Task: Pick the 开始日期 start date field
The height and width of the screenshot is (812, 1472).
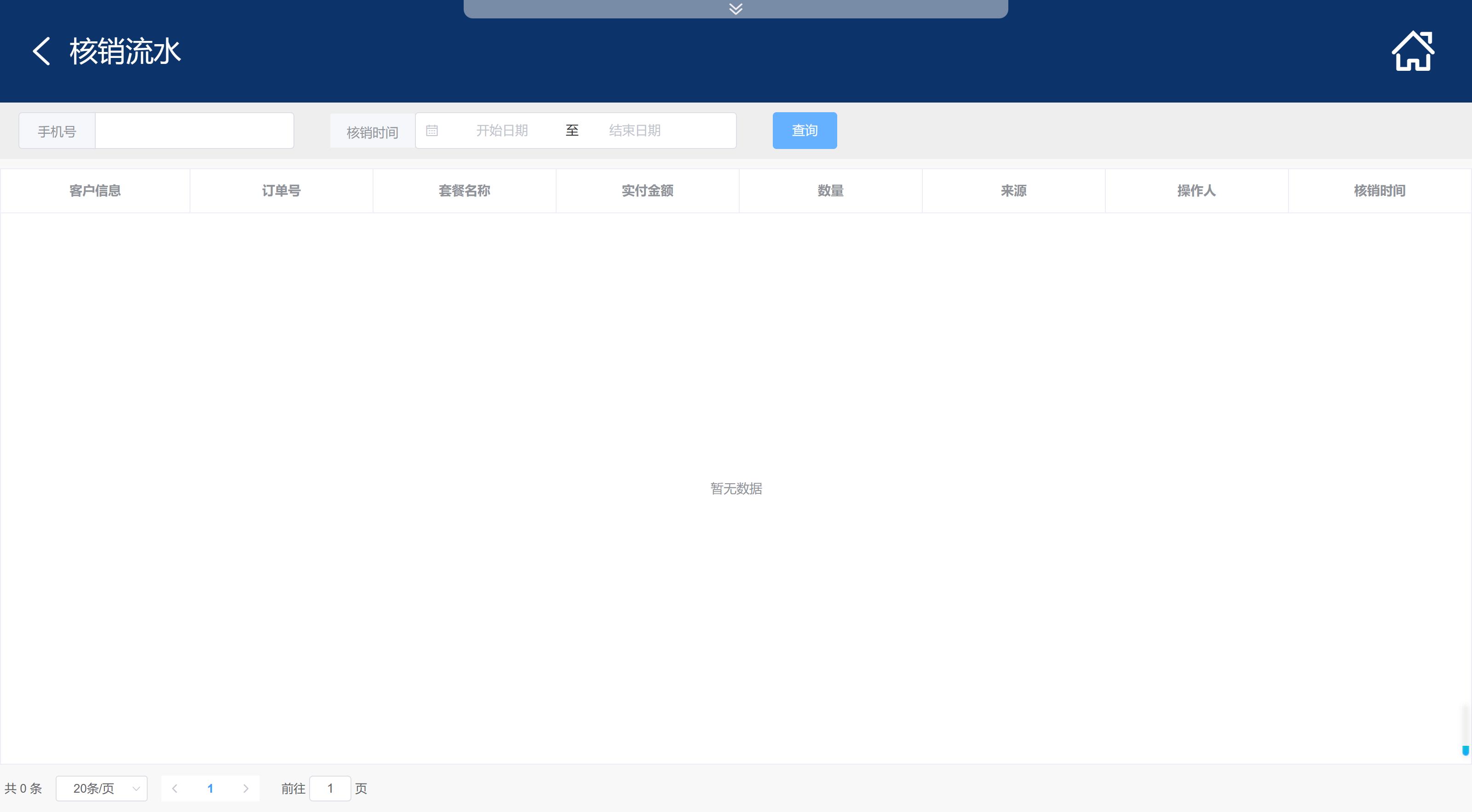Action: 502,131
